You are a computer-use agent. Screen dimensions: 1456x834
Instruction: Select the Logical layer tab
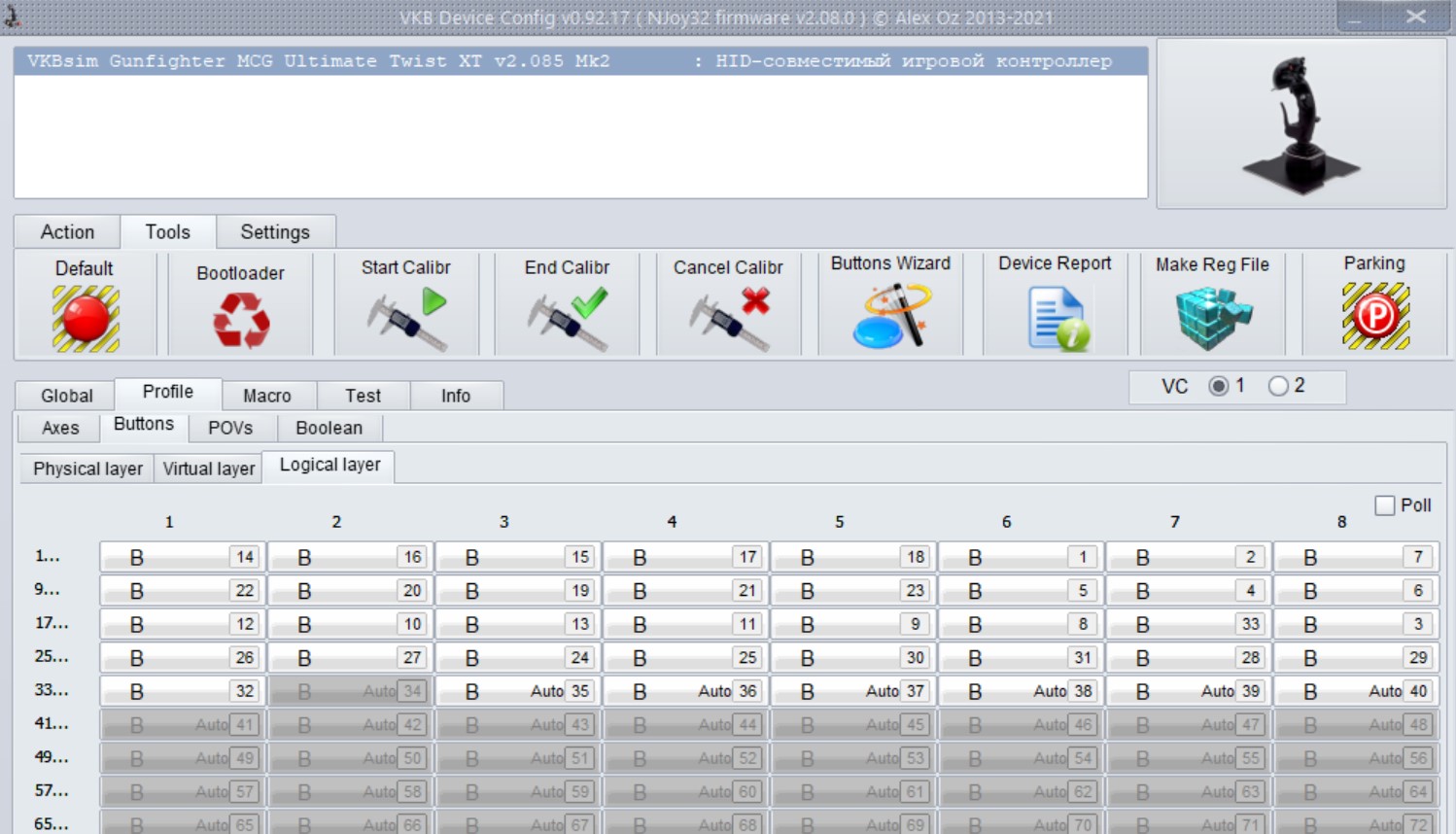pos(329,466)
